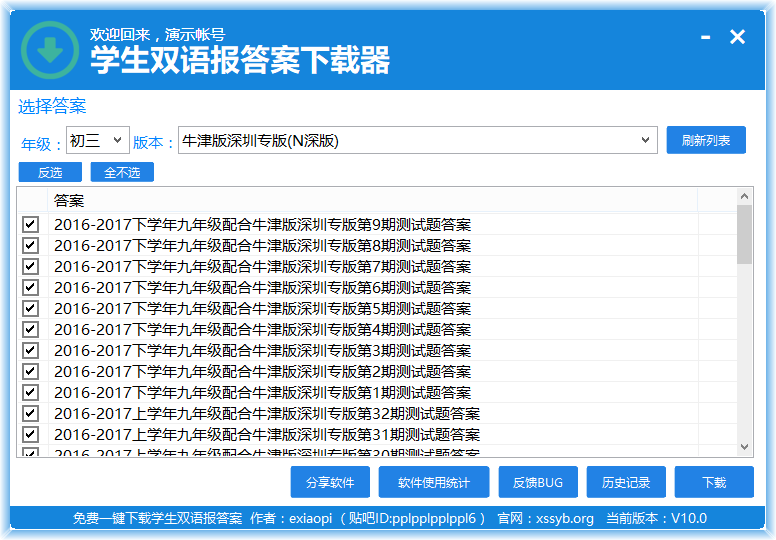Uncheck the 下学年 第4期 answer checkbox

(30, 330)
